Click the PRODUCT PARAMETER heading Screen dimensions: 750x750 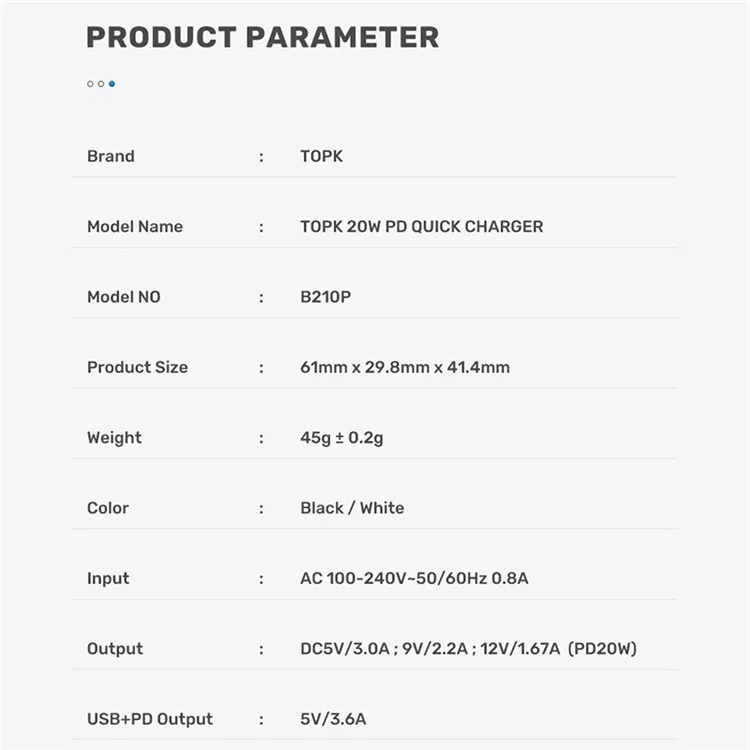263,37
